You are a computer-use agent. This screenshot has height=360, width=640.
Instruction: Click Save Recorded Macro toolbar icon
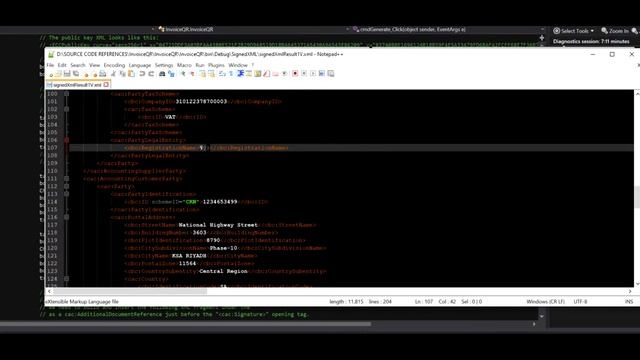pyautogui.click(x=331, y=74)
